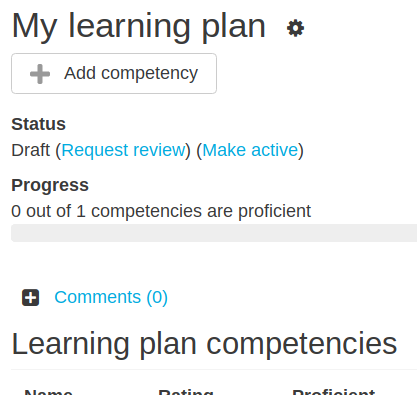Make the learning plan active

coord(250,150)
